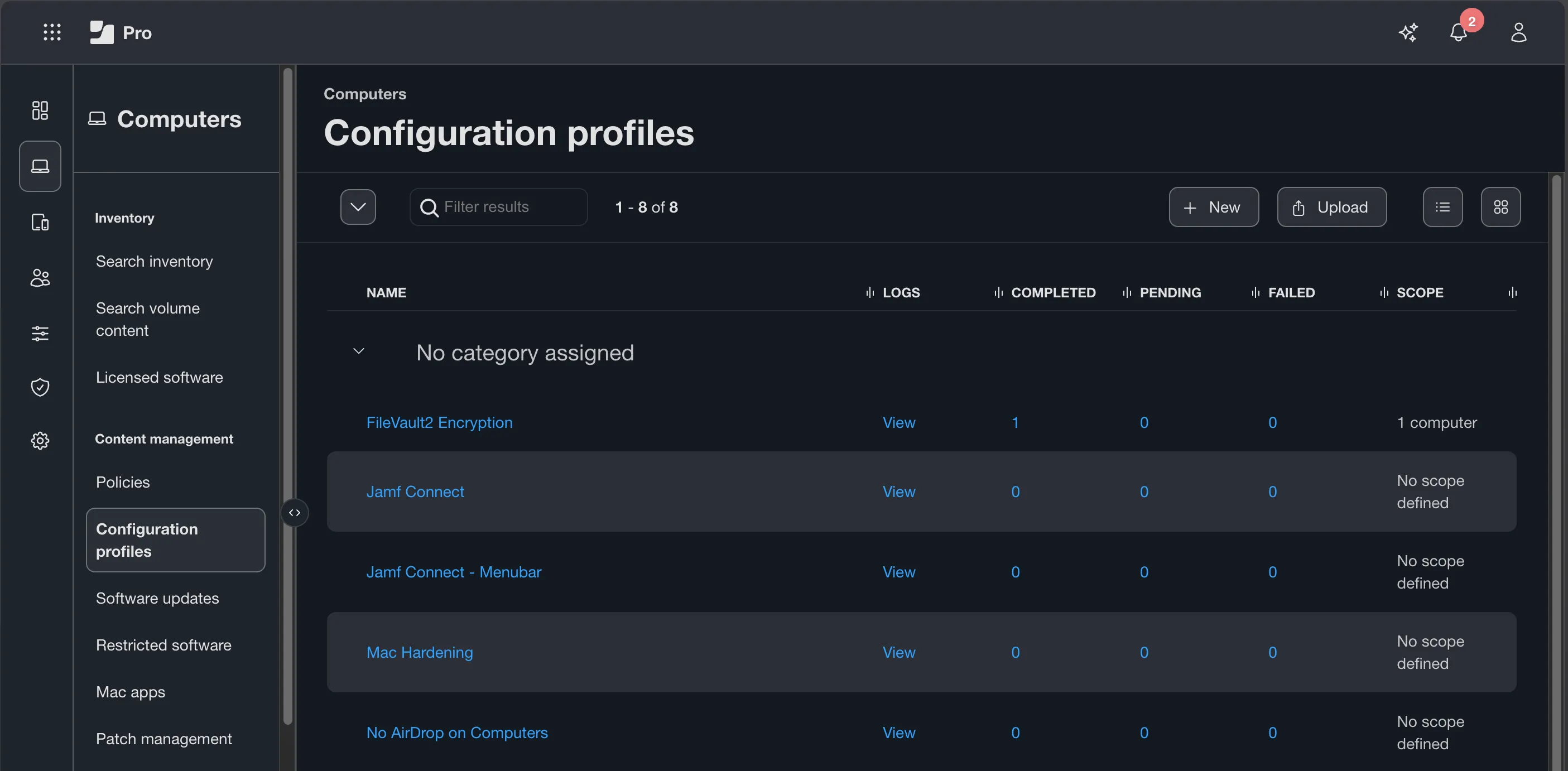The width and height of the screenshot is (1568, 771).
Task: View logs for No AirDrop on Computers
Action: 898,733
